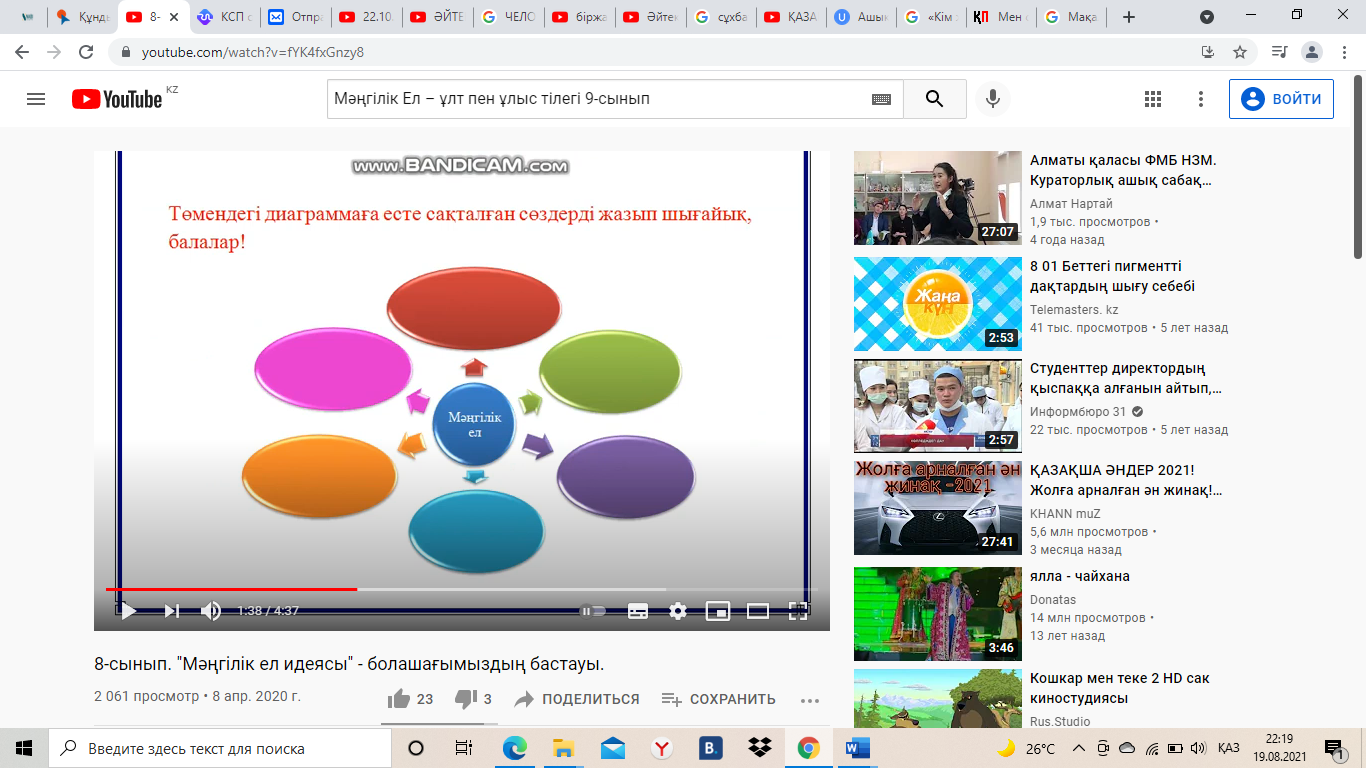Click the on-screen keyboard icon in search

pos(881,99)
